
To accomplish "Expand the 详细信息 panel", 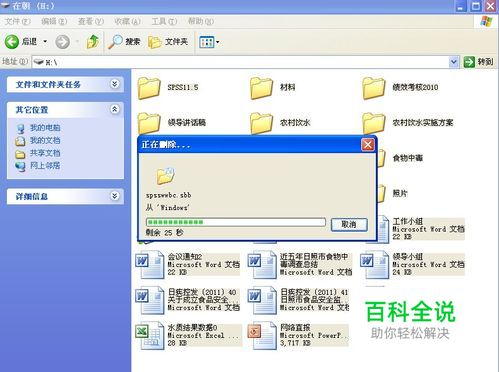I will [x=115, y=196].
